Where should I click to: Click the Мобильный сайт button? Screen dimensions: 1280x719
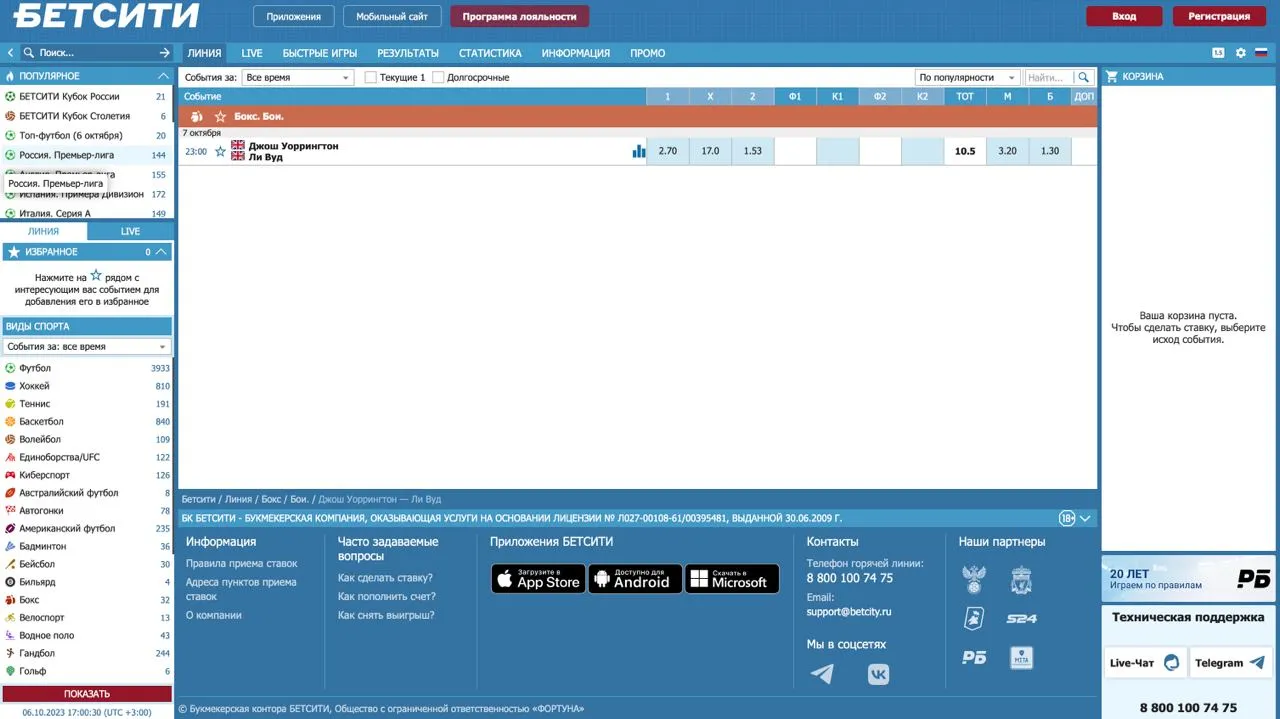click(x=392, y=16)
